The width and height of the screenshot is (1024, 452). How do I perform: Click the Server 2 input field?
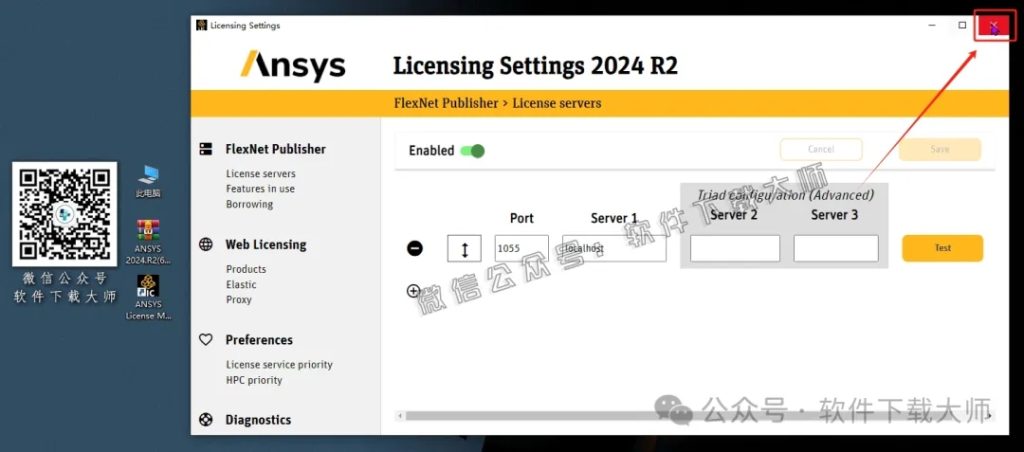coord(735,249)
